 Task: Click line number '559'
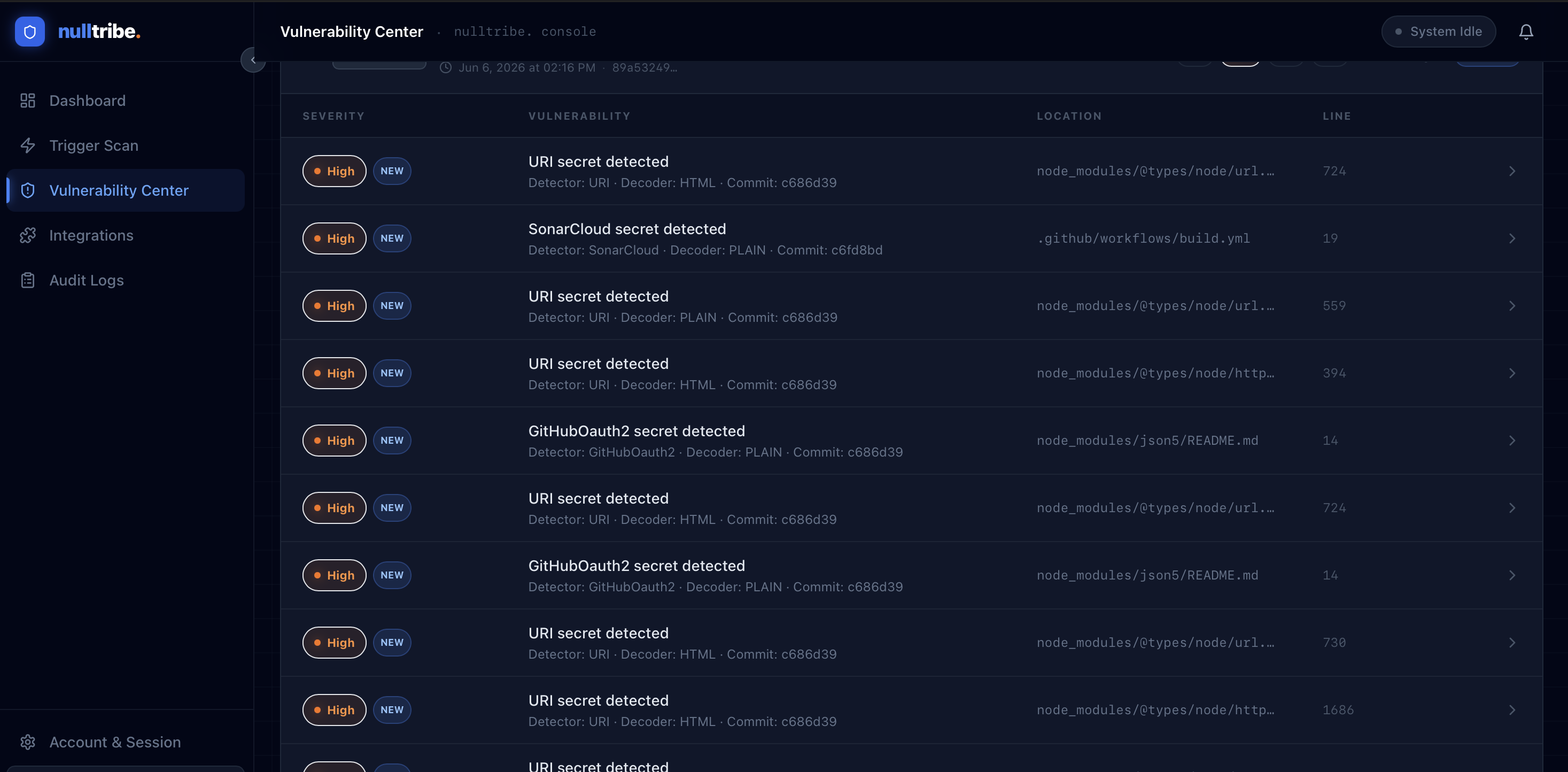[1333, 306]
